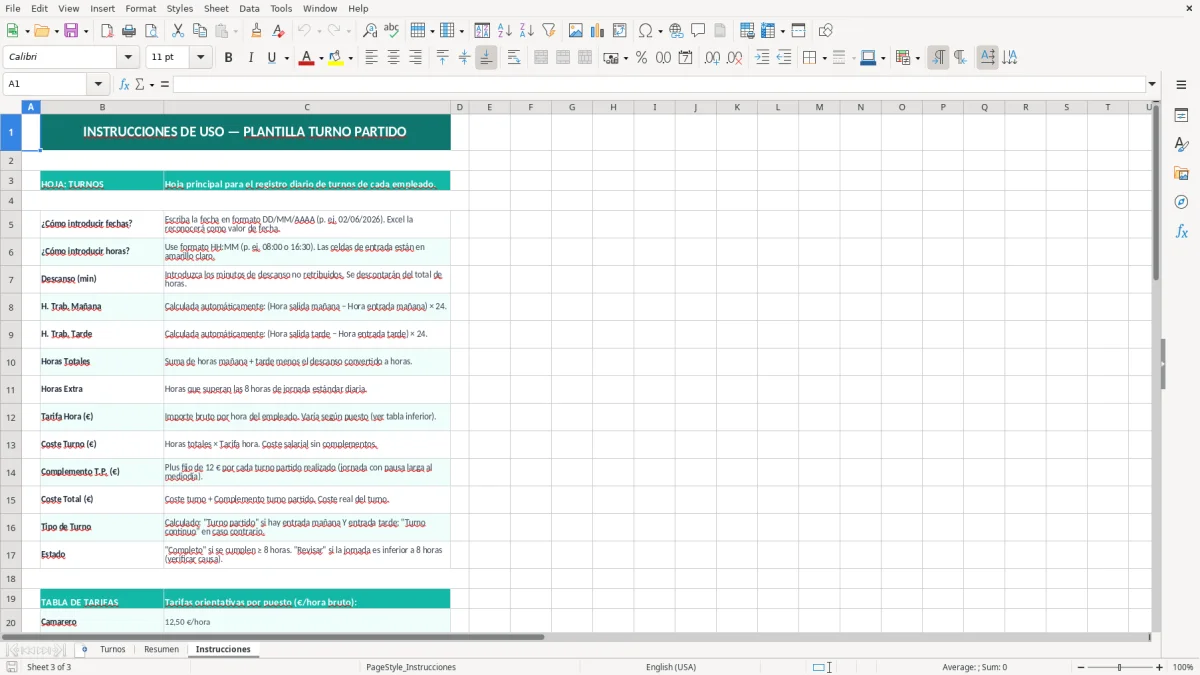
Task: Click the 100% zoom level
Action: point(1183,667)
